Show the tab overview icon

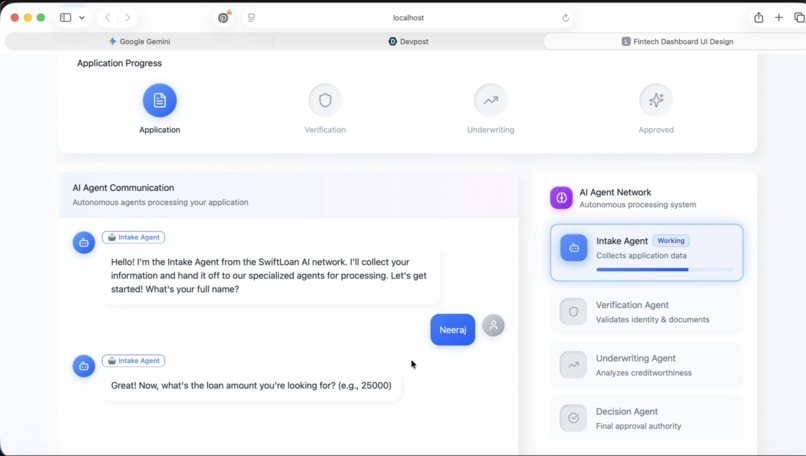(799, 17)
